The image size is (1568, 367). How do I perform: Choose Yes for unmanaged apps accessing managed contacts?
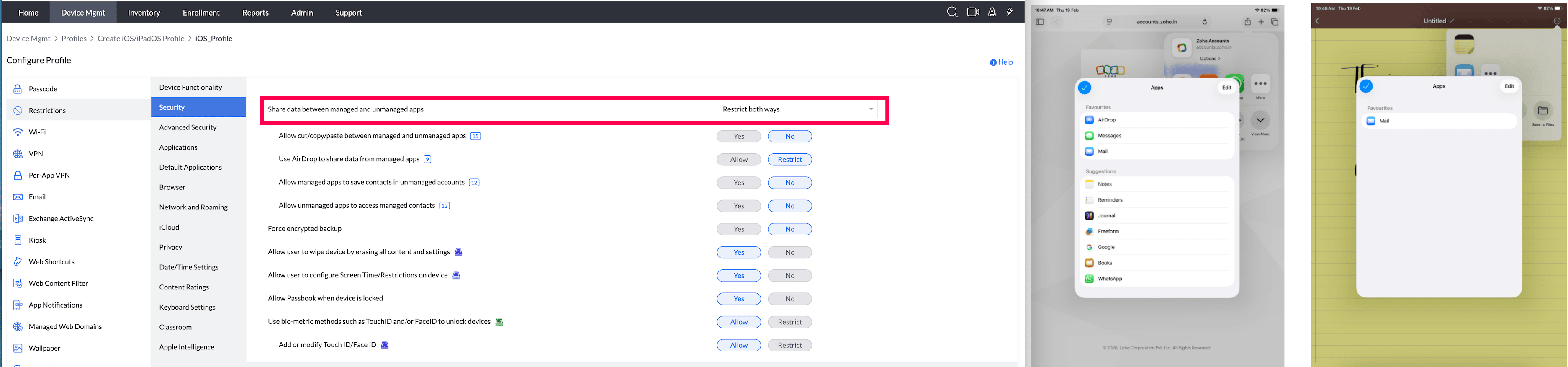739,205
